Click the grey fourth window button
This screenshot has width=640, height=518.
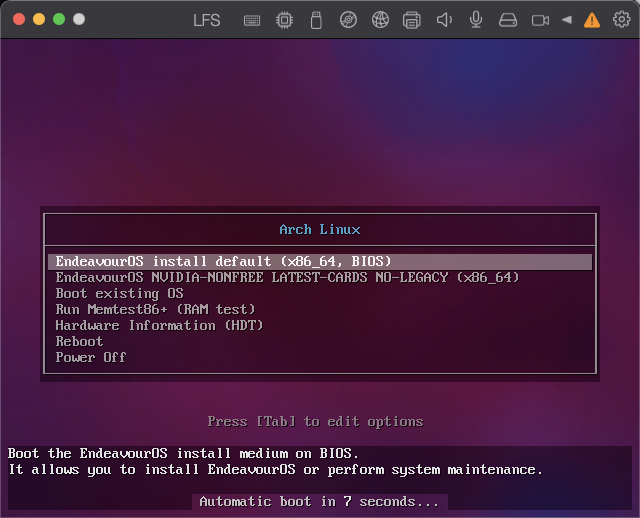point(79,19)
